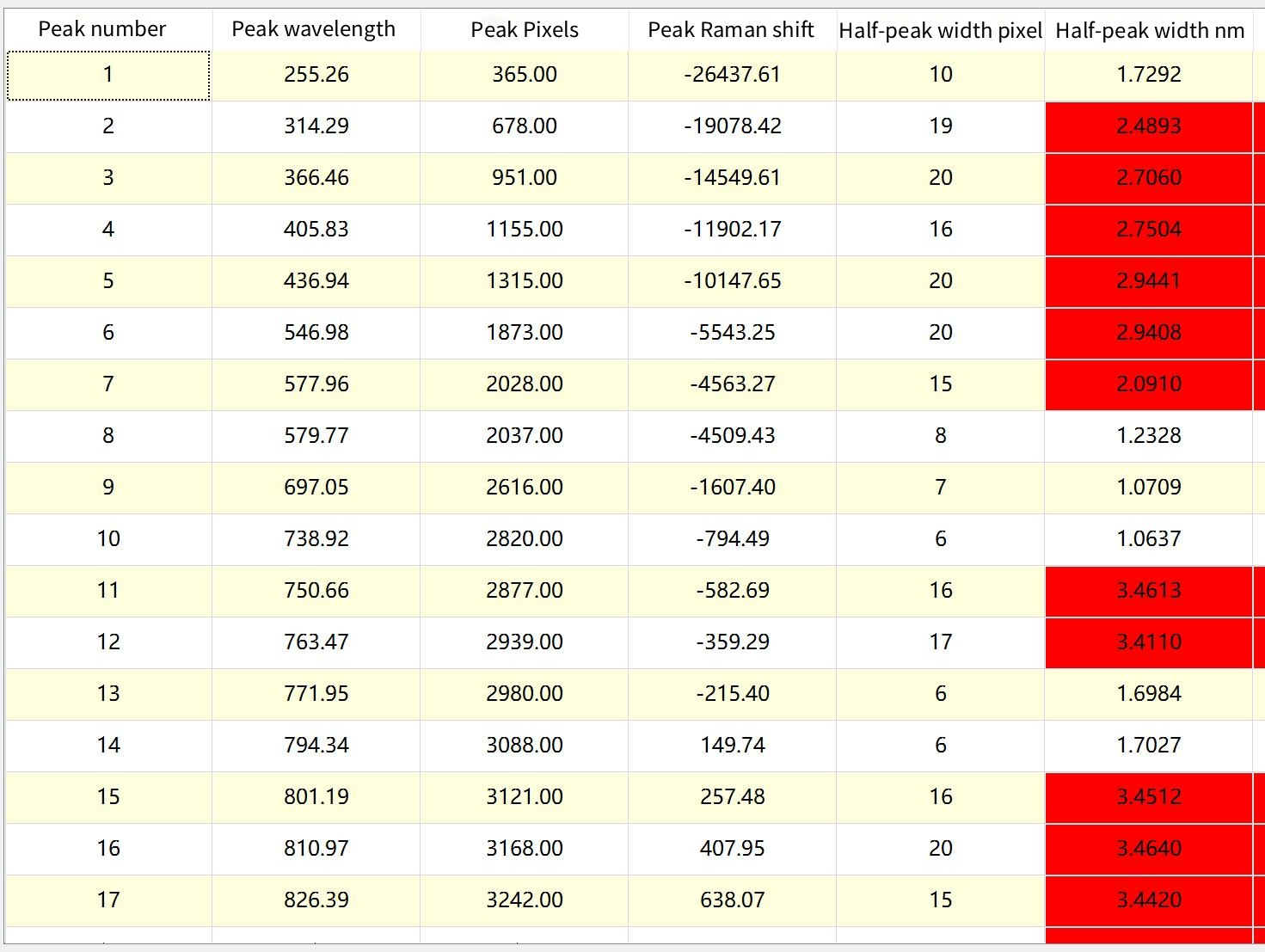Click wavelength cell 314.29
Viewport: 1265px width, 952px height.
pos(316,126)
